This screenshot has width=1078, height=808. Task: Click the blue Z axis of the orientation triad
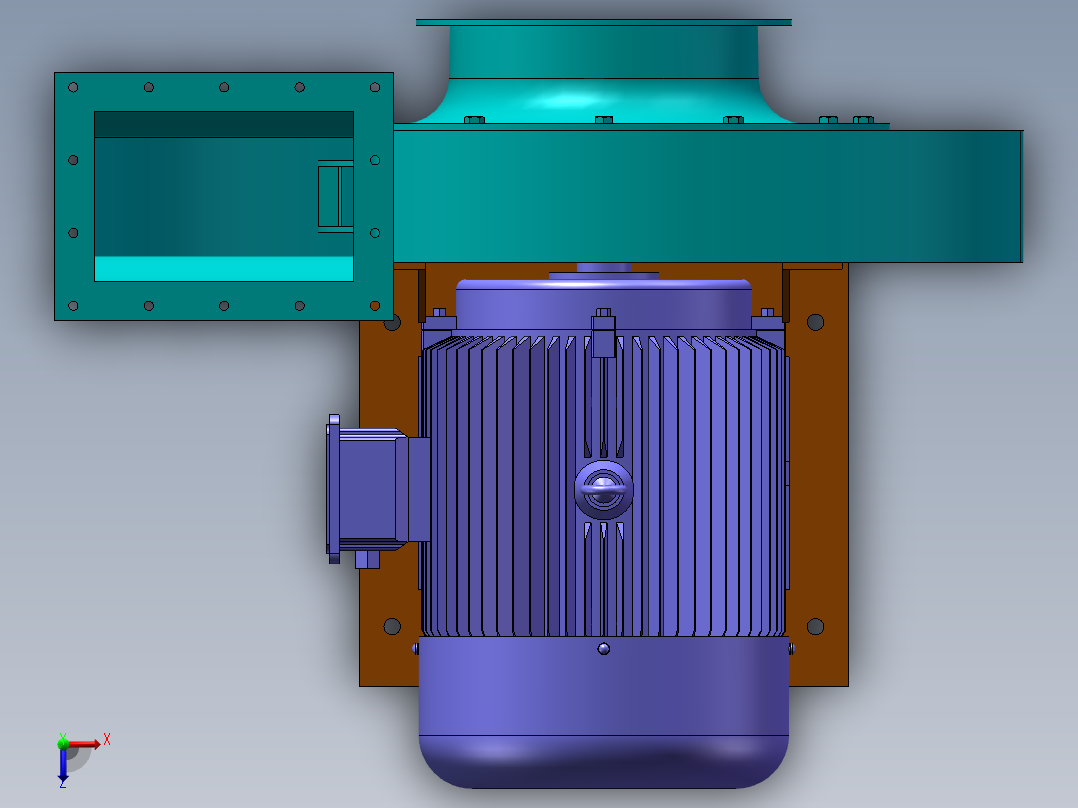(x=63, y=765)
